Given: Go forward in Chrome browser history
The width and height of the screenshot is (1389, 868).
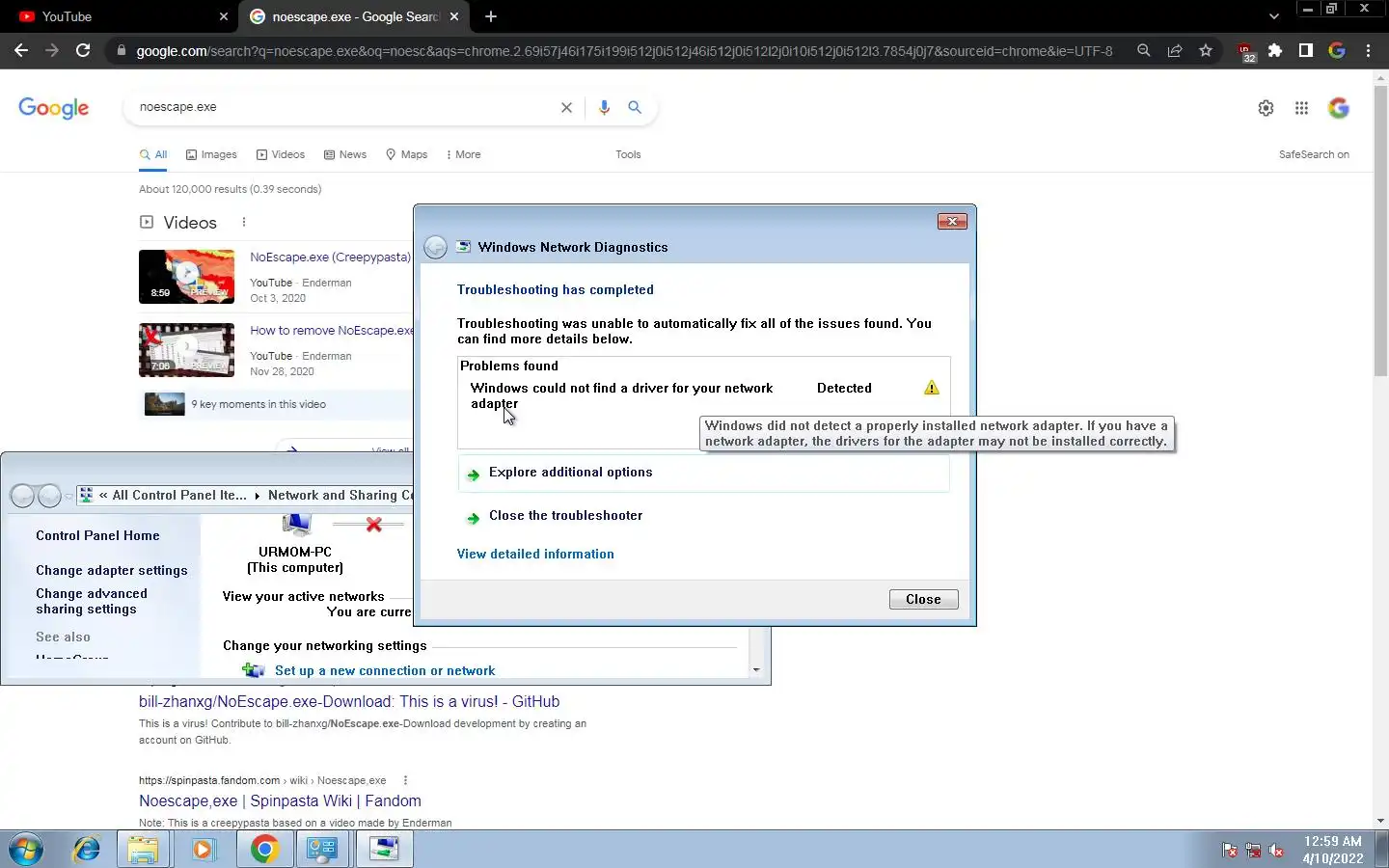Looking at the screenshot, I should (52, 50).
